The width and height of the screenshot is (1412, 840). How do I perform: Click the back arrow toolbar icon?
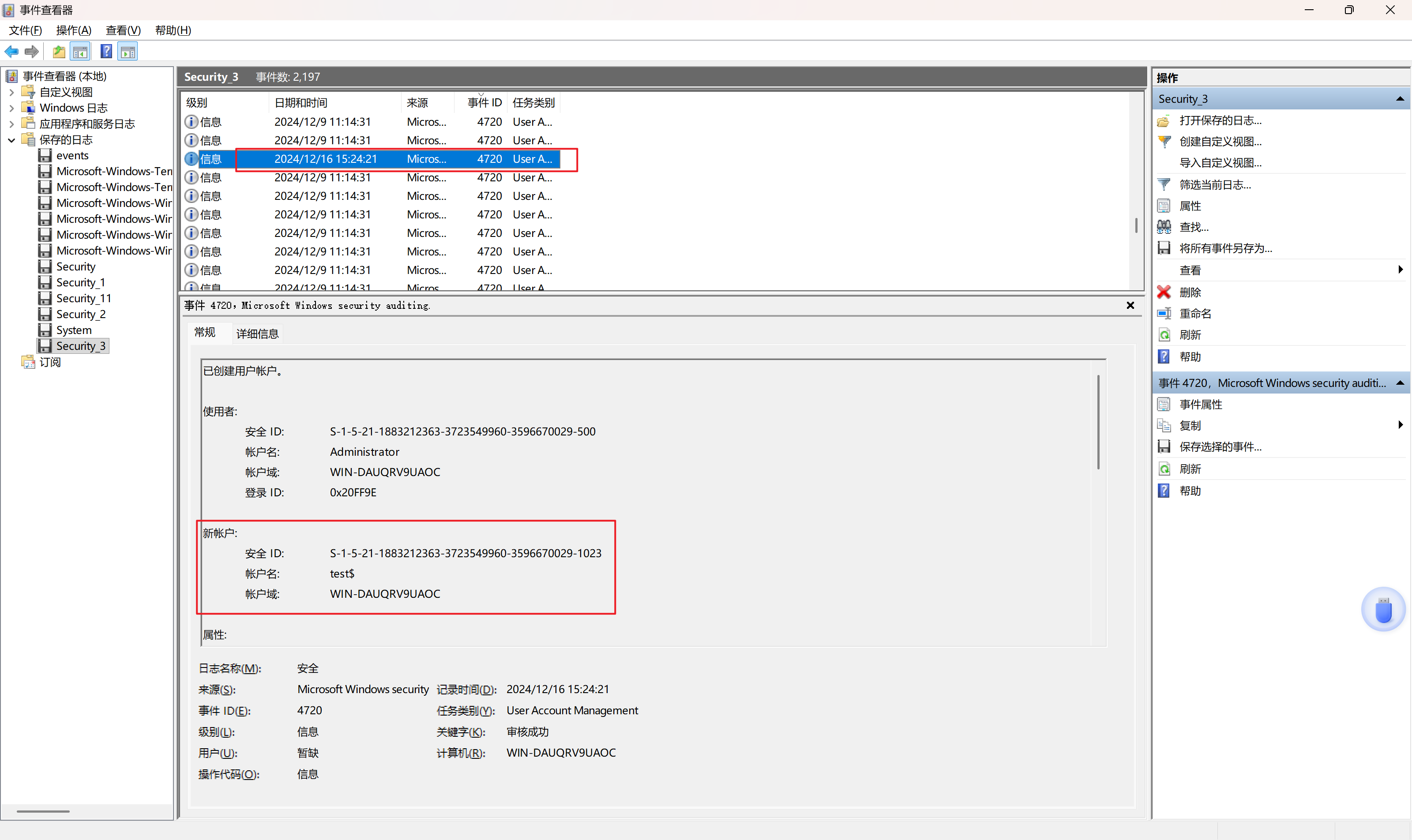tap(11, 52)
